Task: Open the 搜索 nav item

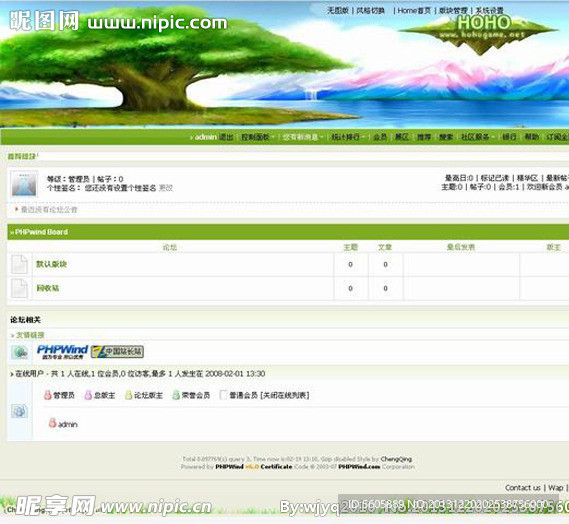Action: [446, 137]
